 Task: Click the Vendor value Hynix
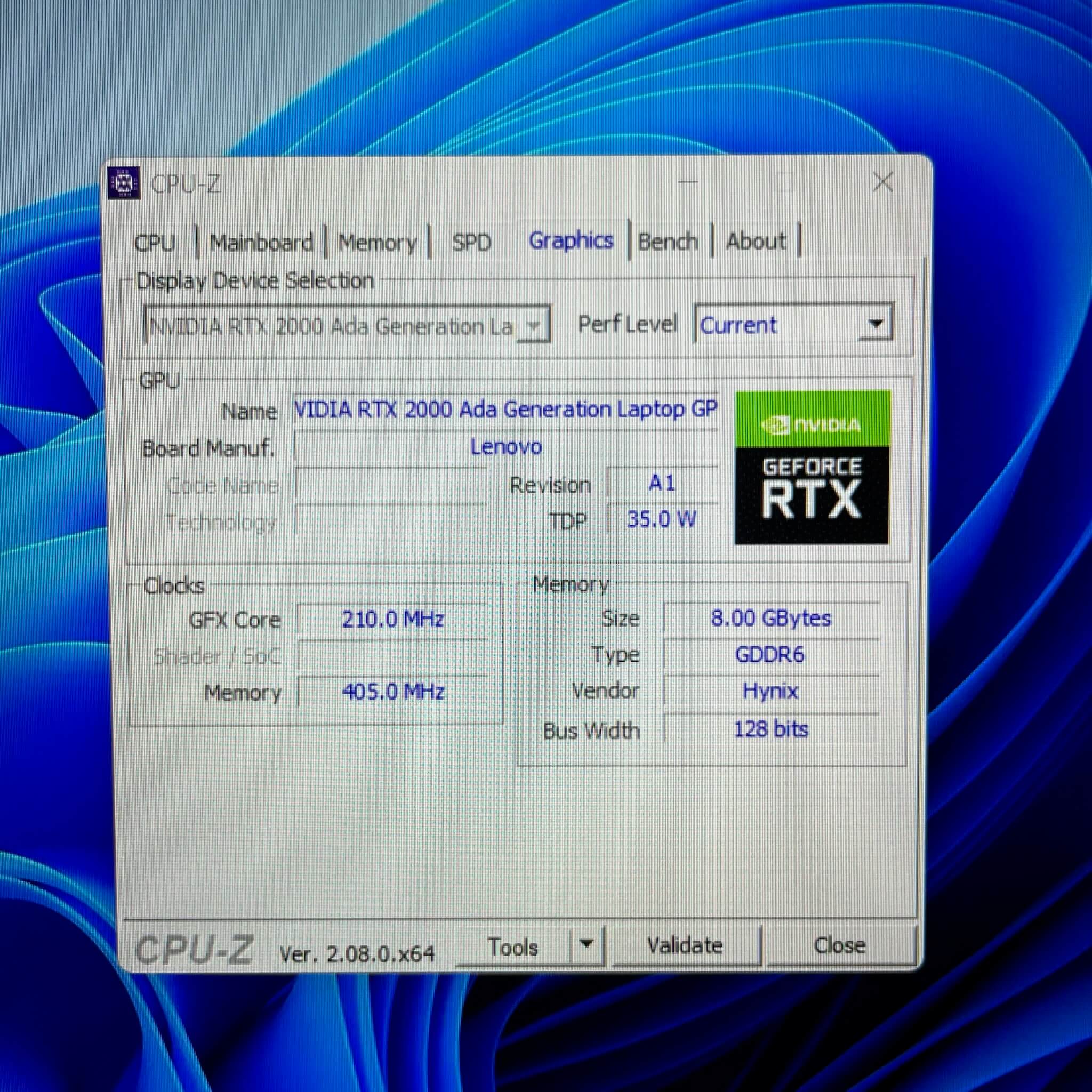tap(771, 690)
